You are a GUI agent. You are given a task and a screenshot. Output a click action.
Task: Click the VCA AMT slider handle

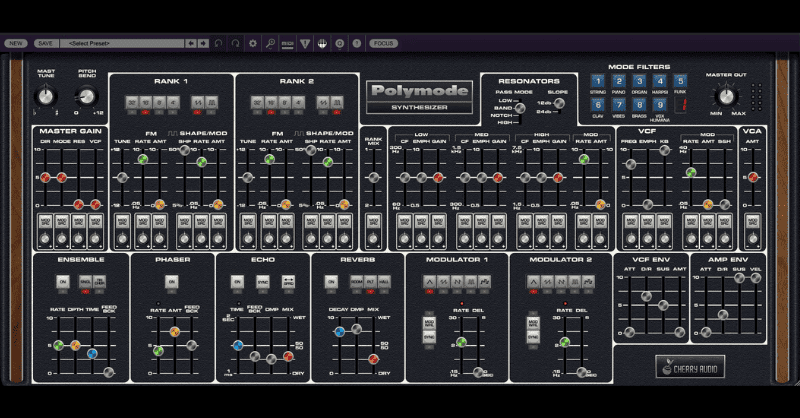click(753, 177)
